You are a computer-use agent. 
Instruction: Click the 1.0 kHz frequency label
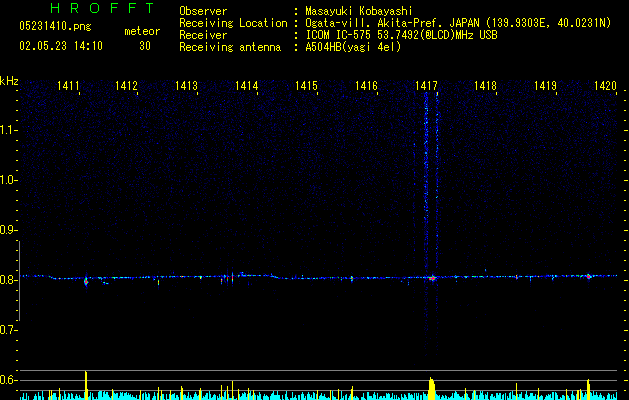tap(9, 180)
